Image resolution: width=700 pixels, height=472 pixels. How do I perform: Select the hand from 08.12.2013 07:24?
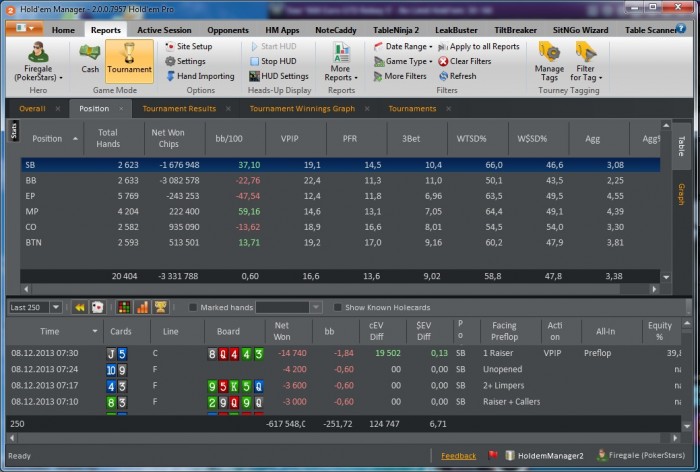click(x=344, y=369)
